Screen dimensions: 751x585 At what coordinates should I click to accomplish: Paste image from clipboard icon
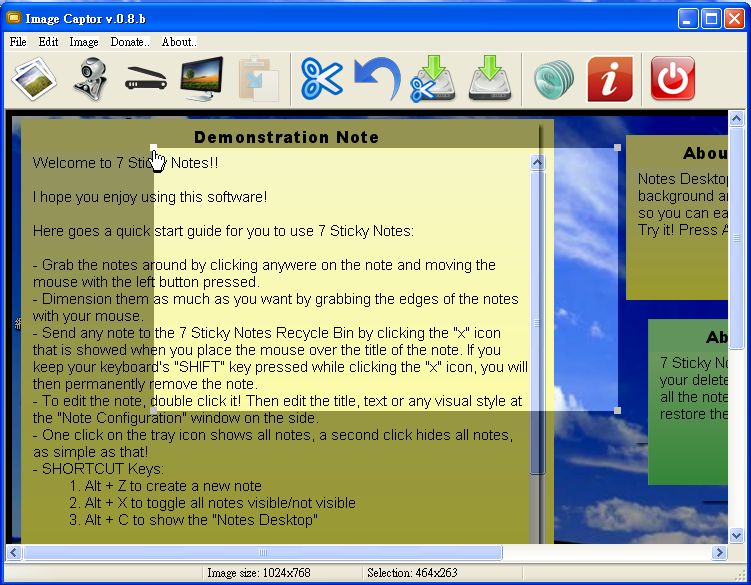pyautogui.click(x=259, y=79)
